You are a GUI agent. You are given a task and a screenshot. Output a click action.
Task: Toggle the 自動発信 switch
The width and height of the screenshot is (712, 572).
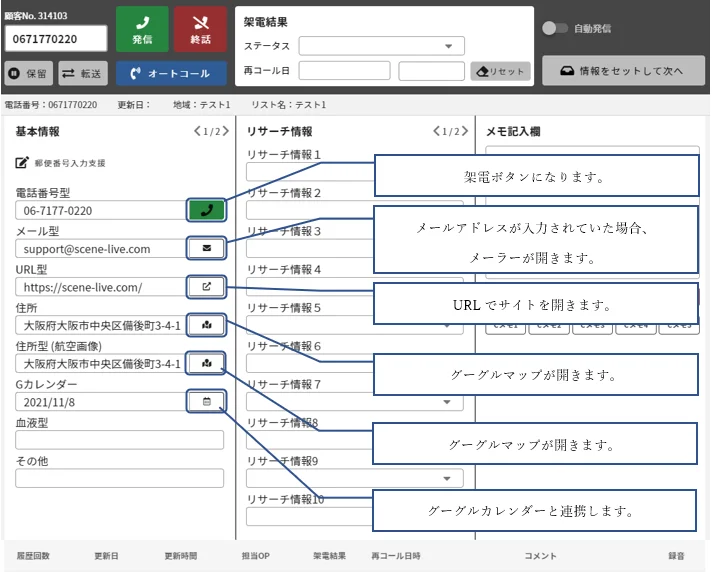[554, 29]
